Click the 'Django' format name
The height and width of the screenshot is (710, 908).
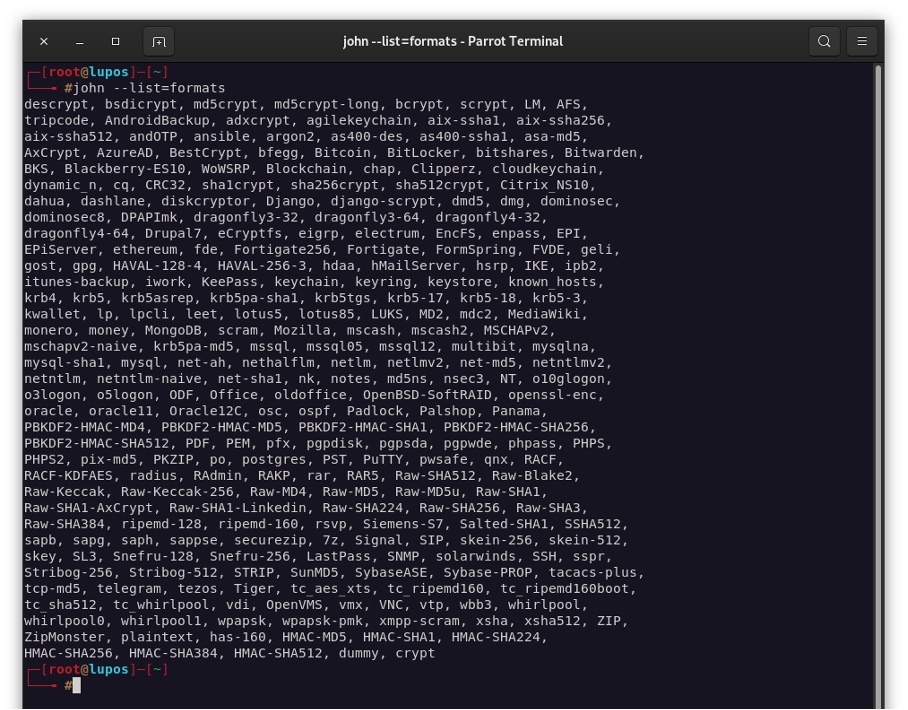tap(290, 202)
